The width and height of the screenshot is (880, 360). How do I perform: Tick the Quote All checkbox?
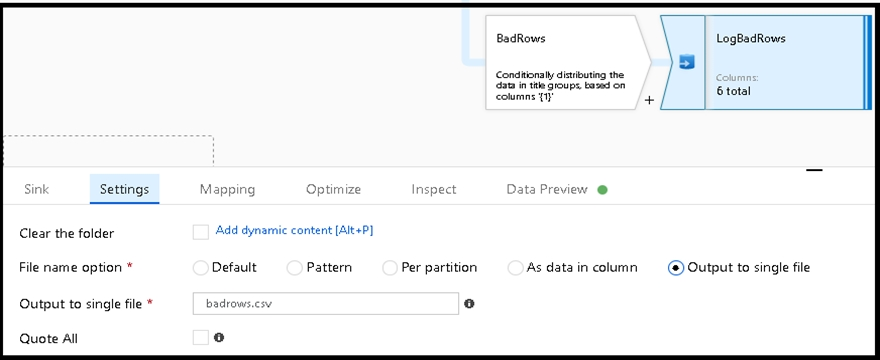point(201,338)
